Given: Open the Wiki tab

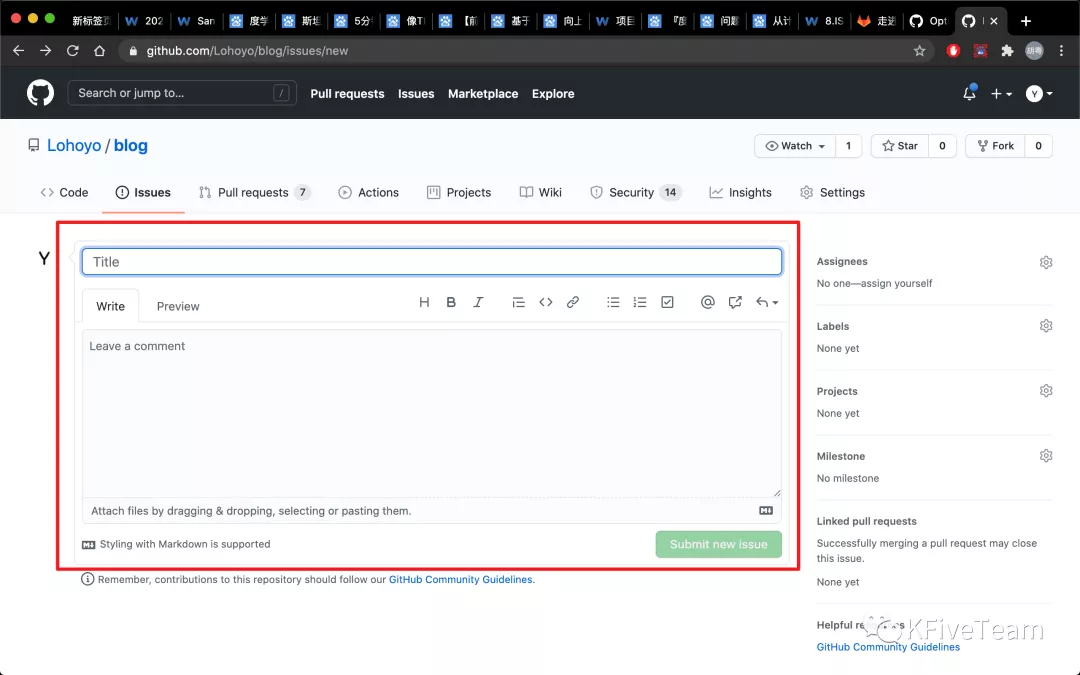Looking at the screenshot, I should pos(541,193).
